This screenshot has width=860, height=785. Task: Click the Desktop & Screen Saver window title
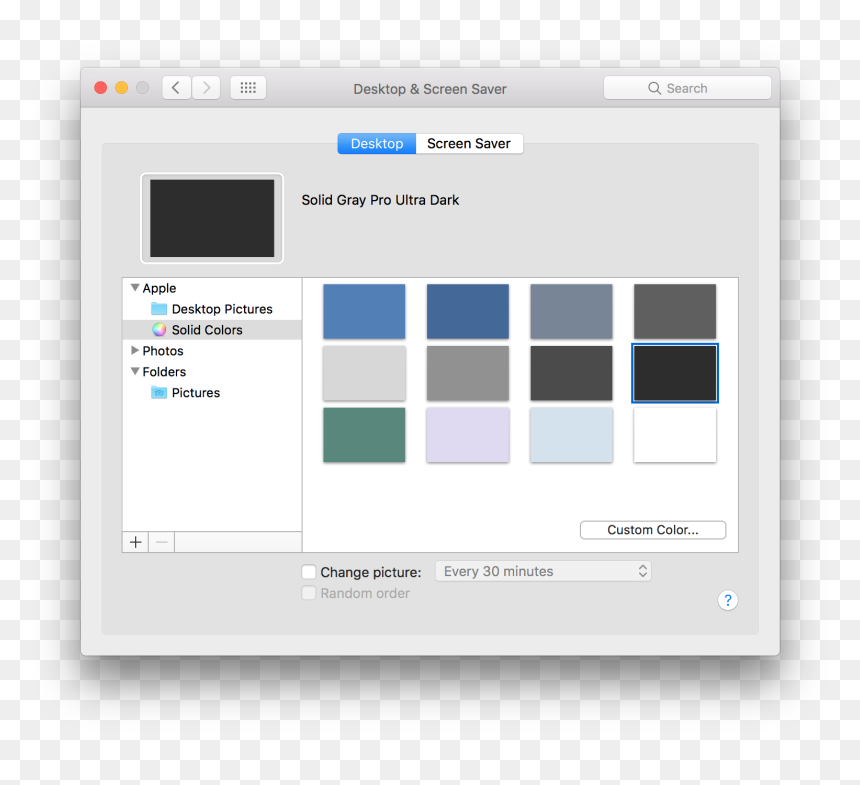[430, 89]
